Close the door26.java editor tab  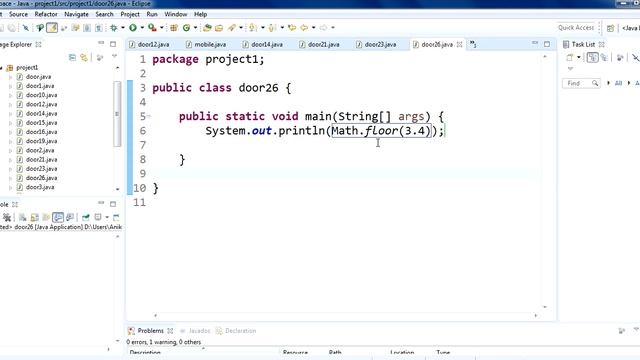click(460, 44)
